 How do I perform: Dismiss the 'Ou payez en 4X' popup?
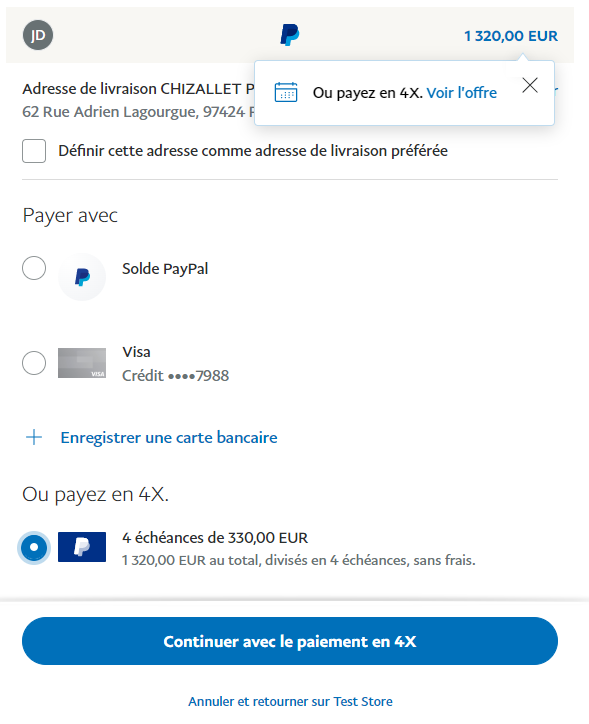(x=530, y=85)
